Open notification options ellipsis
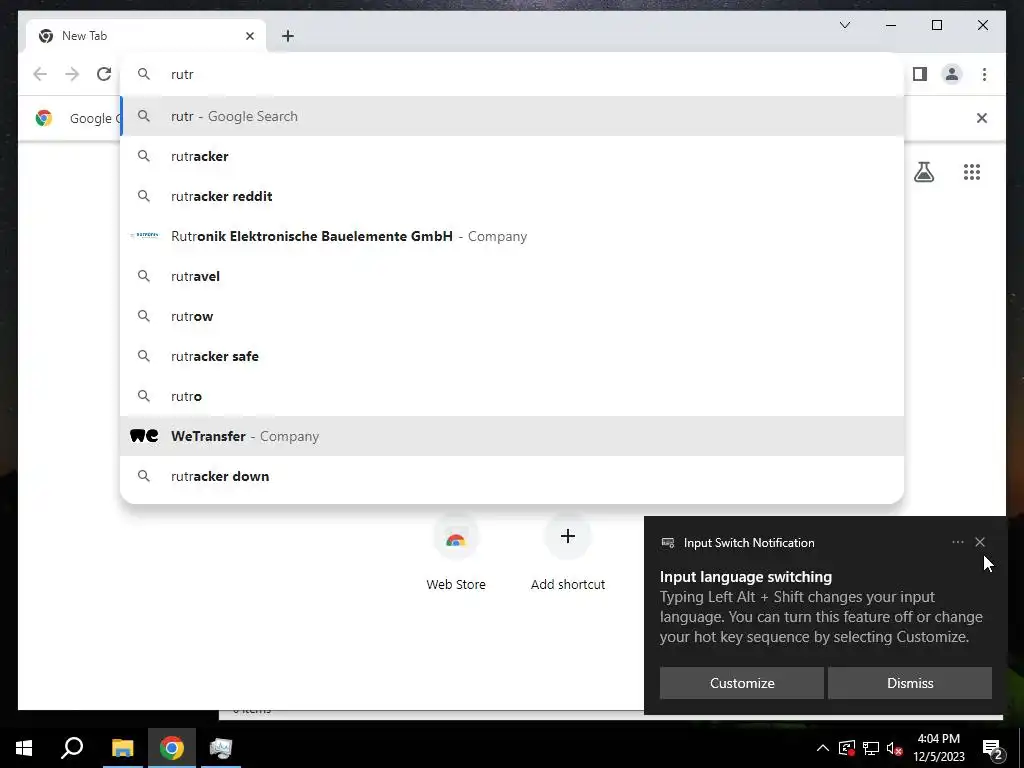1024x768 pixels. 957,542
